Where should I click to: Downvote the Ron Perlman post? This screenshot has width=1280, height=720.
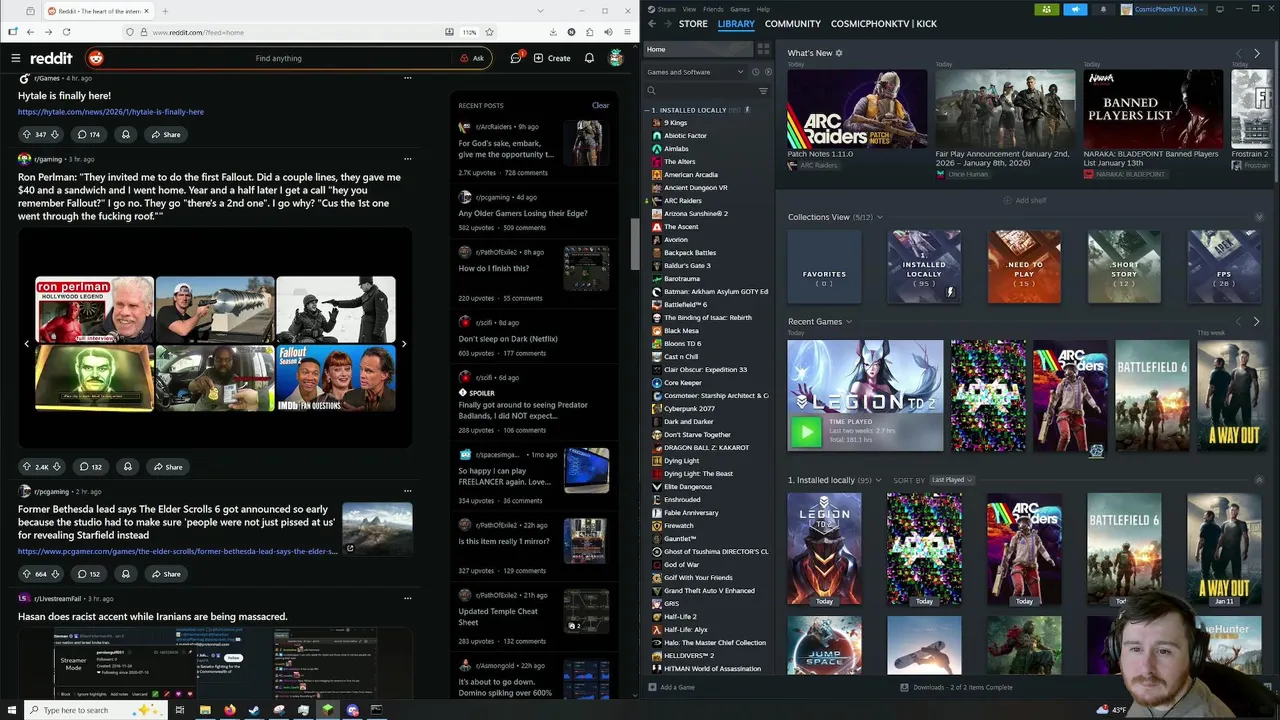pos(57,467)
